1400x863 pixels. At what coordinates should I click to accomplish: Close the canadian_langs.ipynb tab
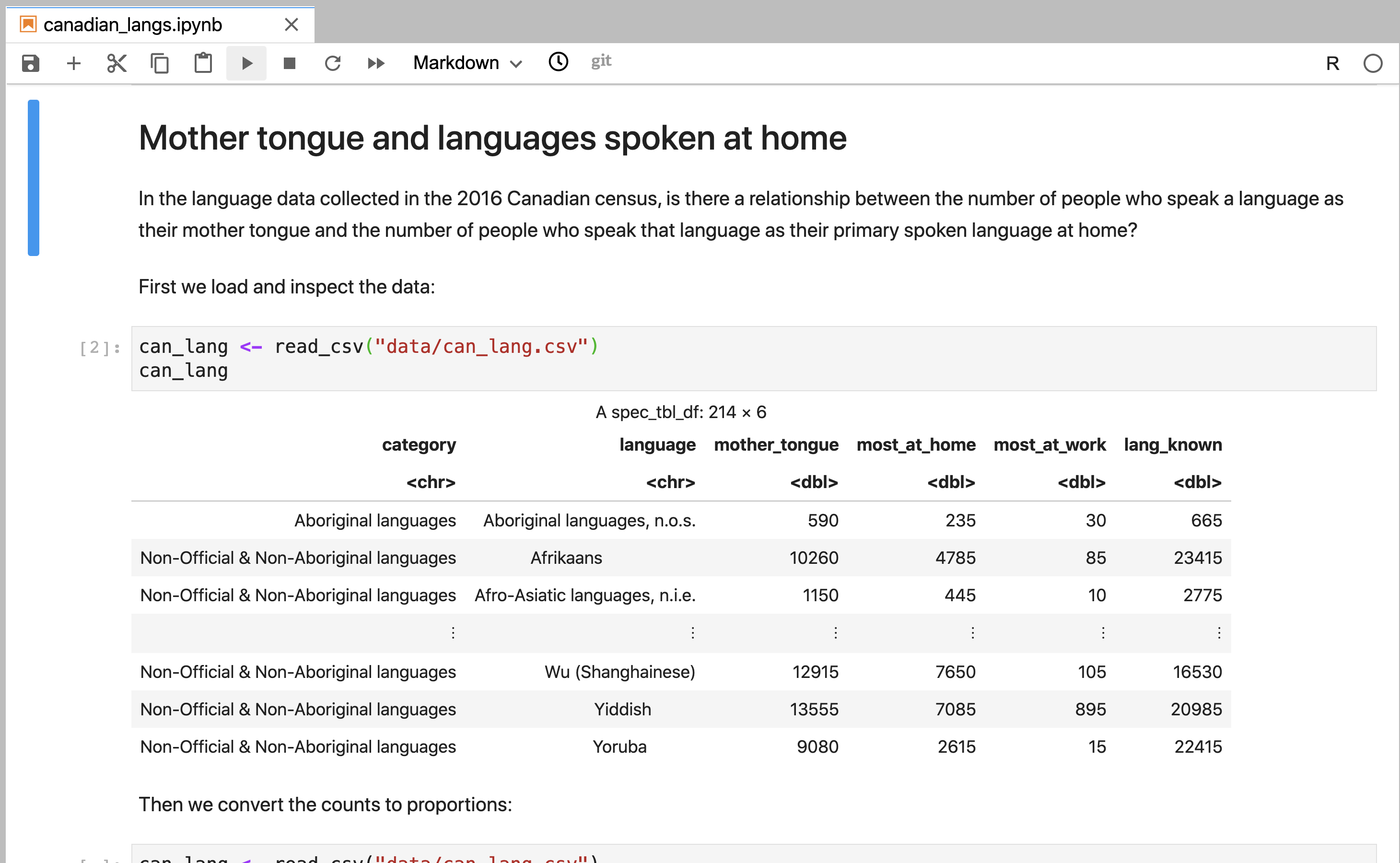291,24
